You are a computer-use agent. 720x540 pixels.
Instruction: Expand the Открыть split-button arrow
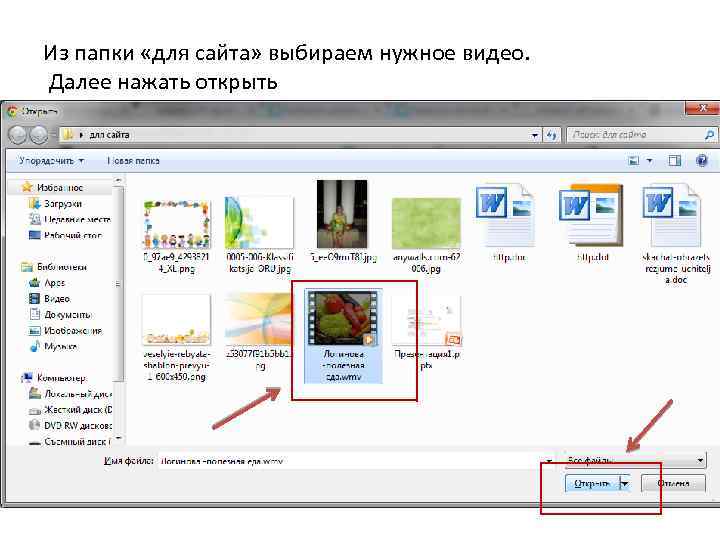point(624,484)
